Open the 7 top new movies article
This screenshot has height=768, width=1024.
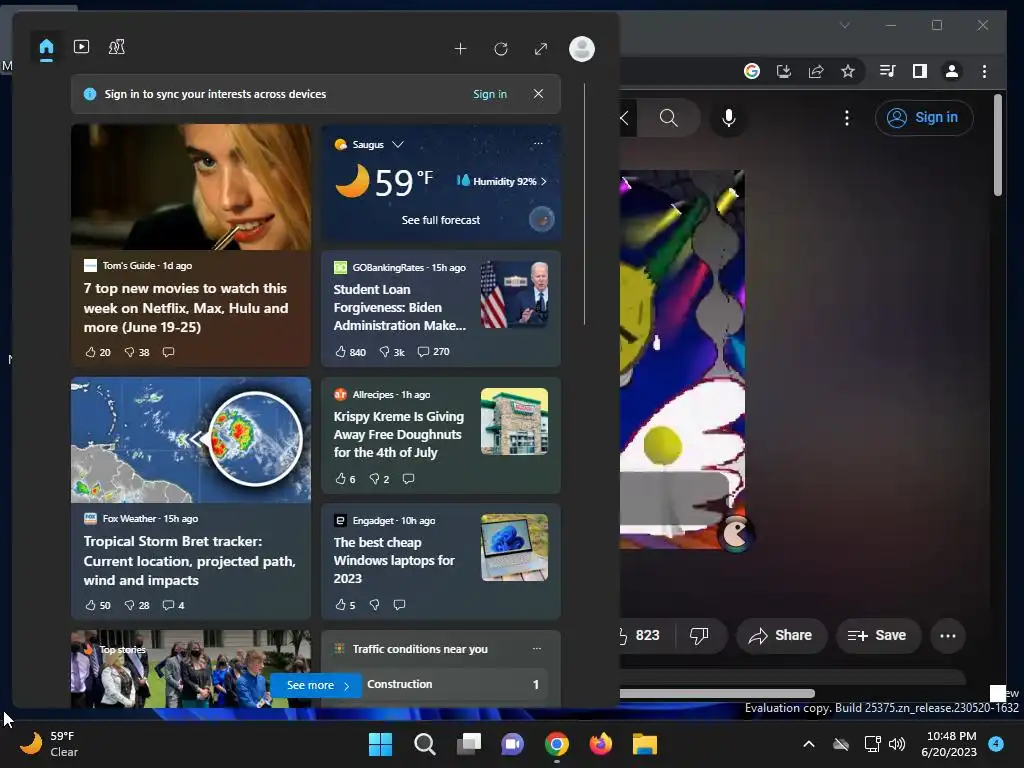[x=186, y=308]
